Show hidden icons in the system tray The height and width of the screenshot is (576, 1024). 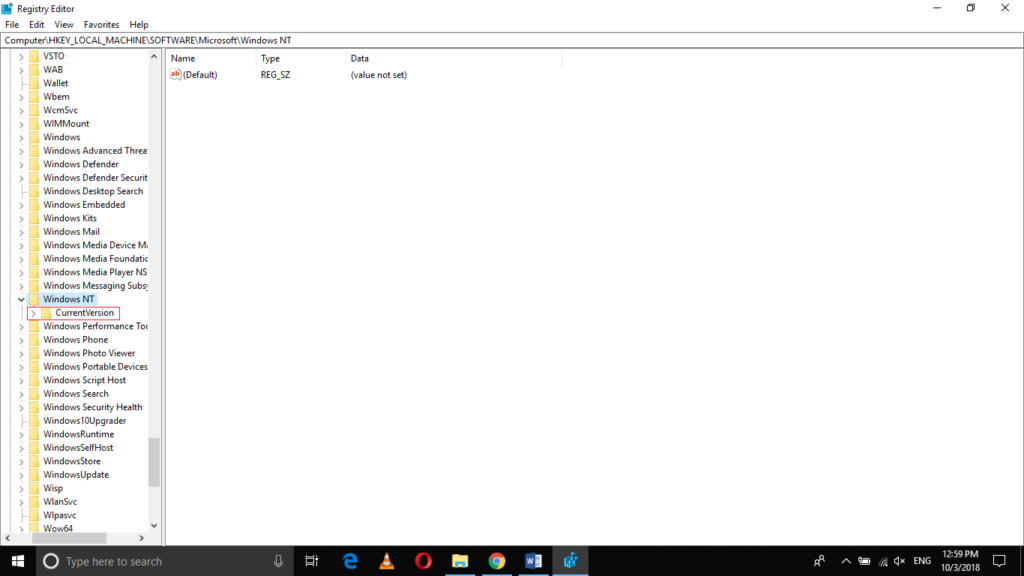(845, 560)
